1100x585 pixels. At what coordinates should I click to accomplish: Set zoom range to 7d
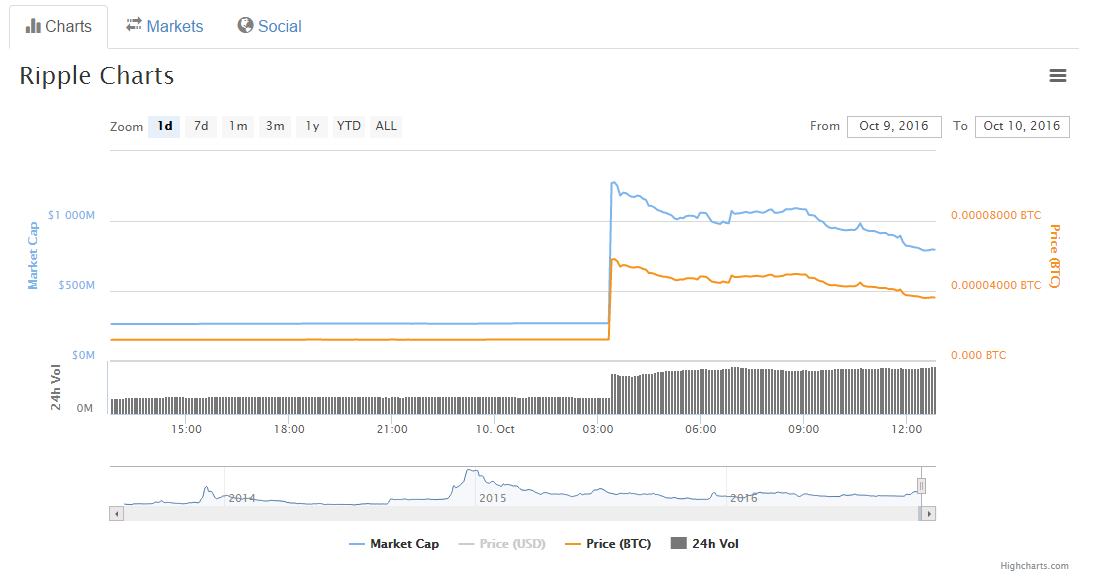201,126
